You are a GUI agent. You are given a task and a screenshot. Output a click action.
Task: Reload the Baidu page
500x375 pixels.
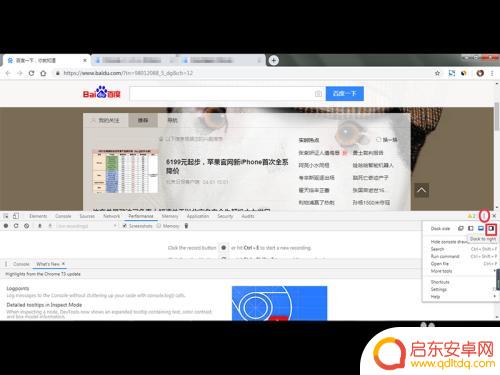[31, 73]
